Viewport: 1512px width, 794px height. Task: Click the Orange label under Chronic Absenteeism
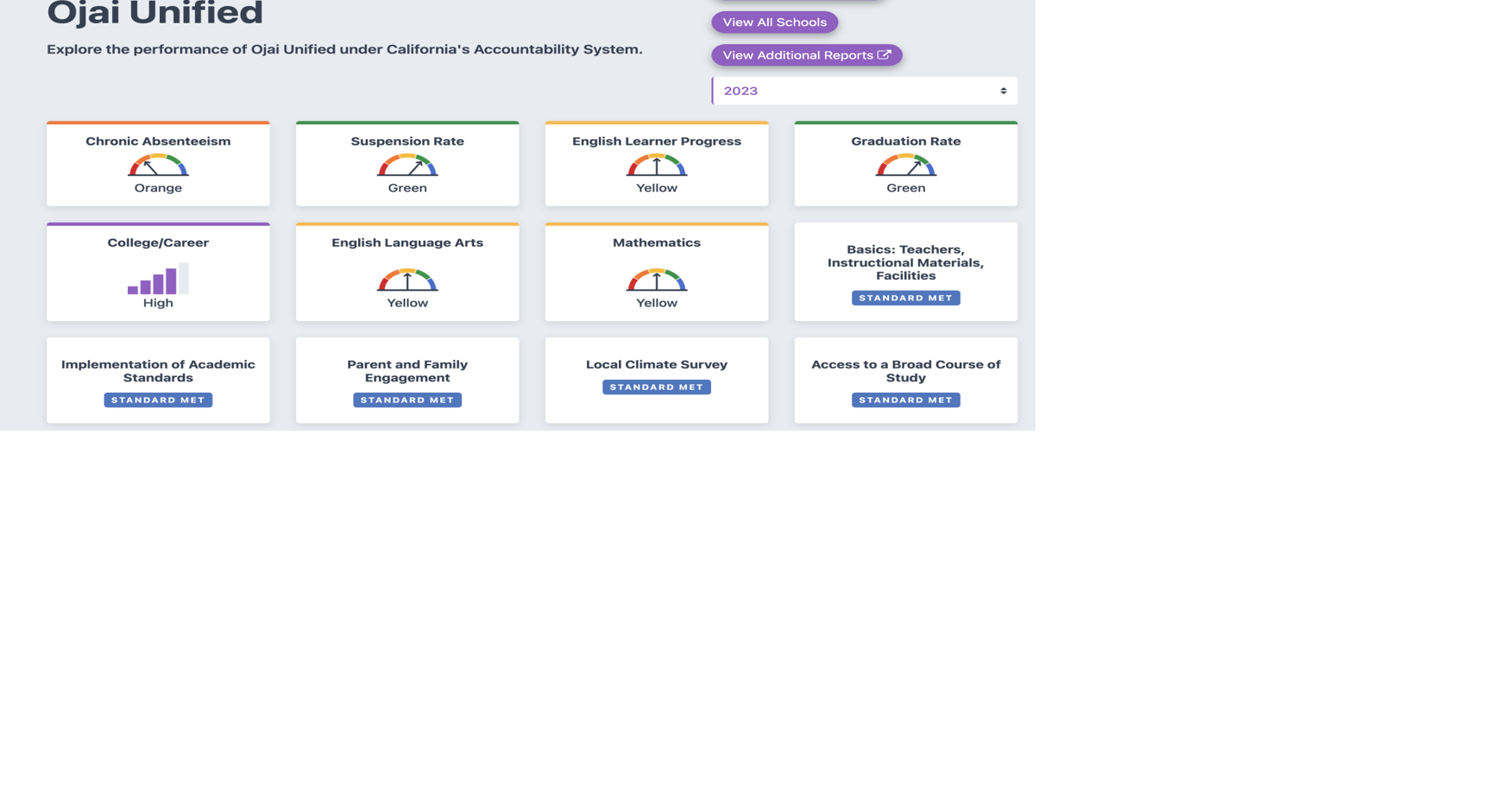[x=158, y=188]
